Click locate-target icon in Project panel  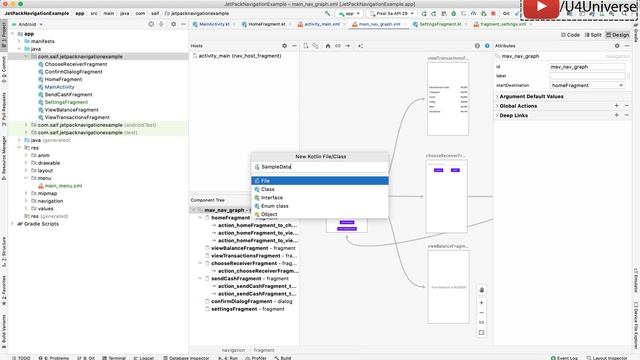[151, 24]
